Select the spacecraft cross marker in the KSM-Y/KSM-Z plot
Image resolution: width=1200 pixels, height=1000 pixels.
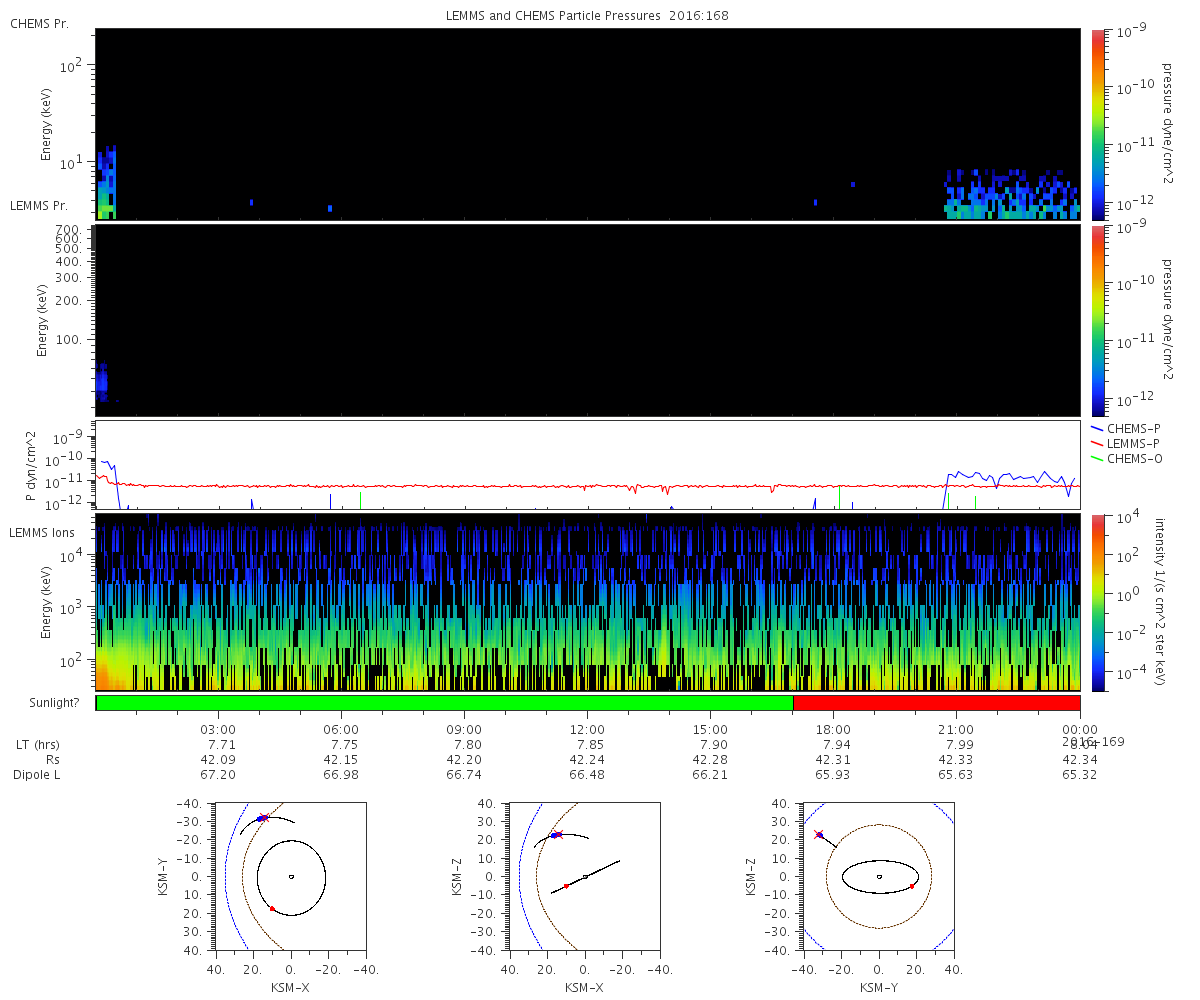[819, 834]
